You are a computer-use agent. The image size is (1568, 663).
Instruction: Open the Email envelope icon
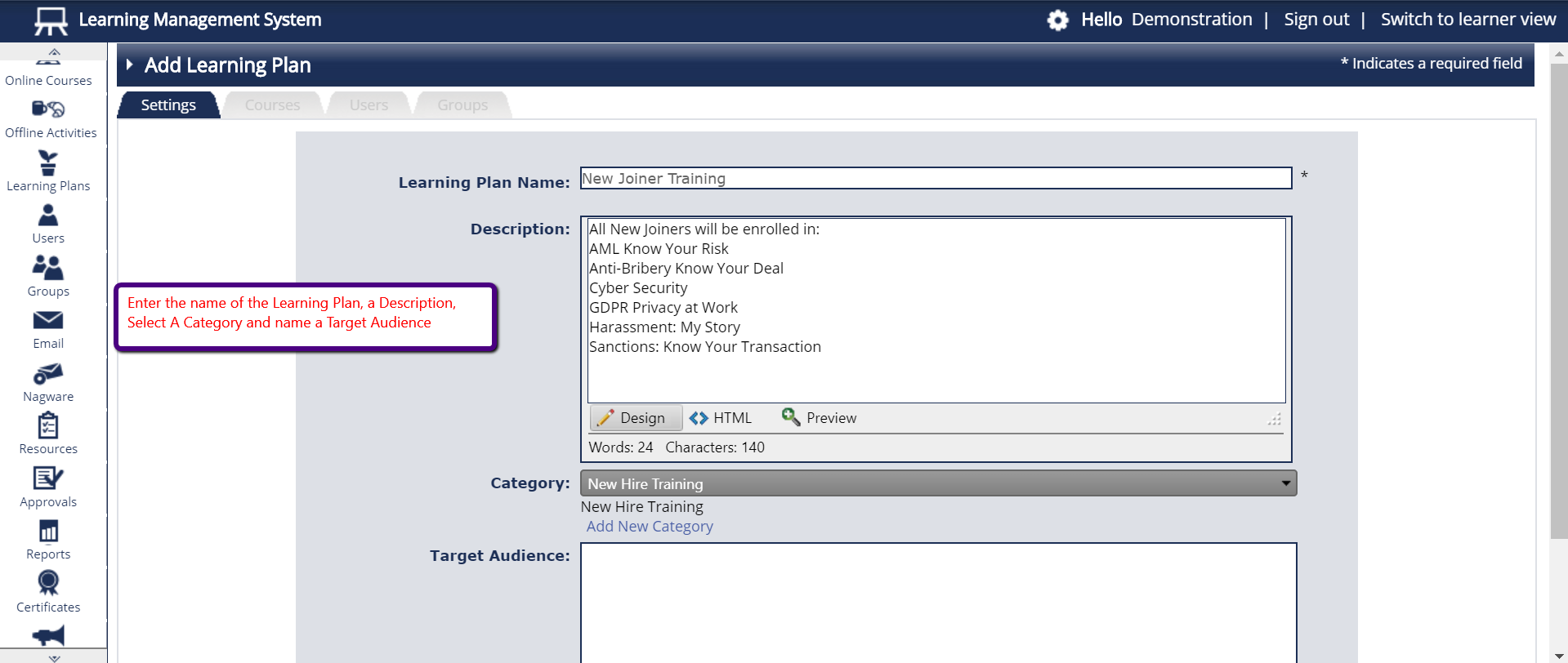pyautogui.click(x=48, y=321)
